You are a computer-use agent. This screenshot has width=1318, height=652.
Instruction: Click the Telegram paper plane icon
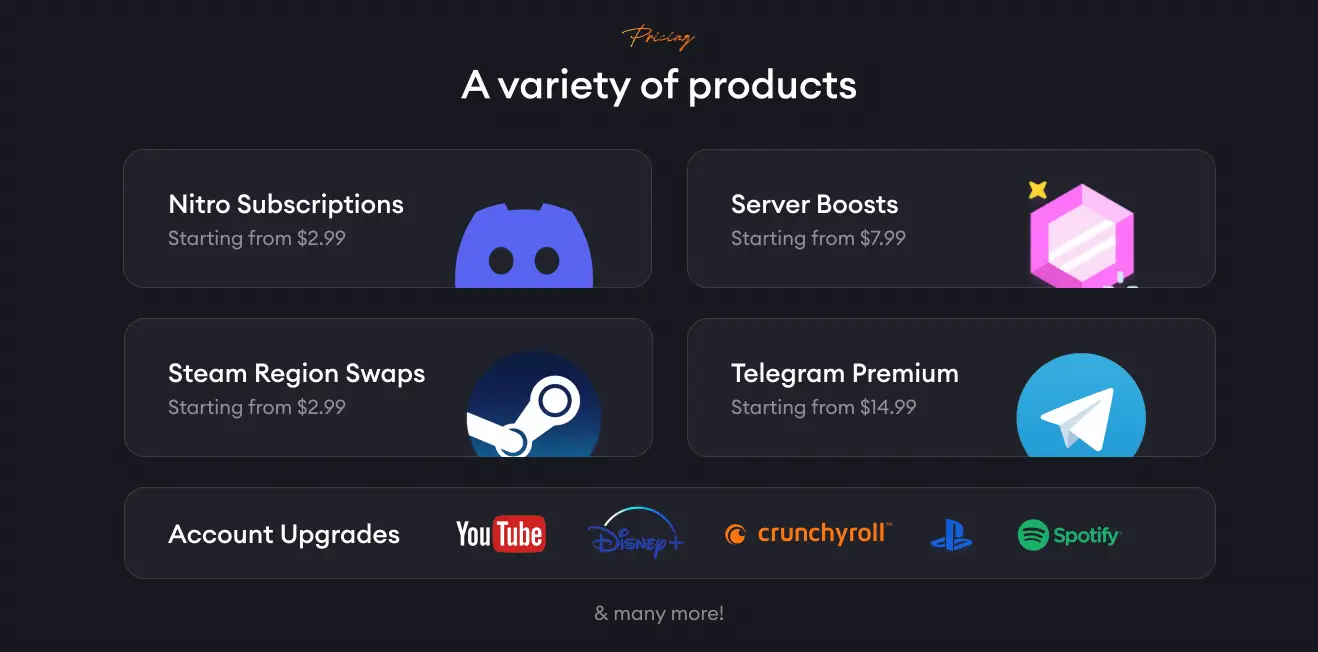click(x=1081, y=405)
